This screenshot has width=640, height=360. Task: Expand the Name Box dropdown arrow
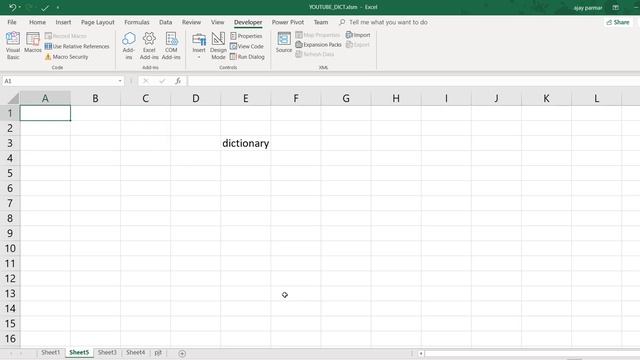[x=120, y=81]
